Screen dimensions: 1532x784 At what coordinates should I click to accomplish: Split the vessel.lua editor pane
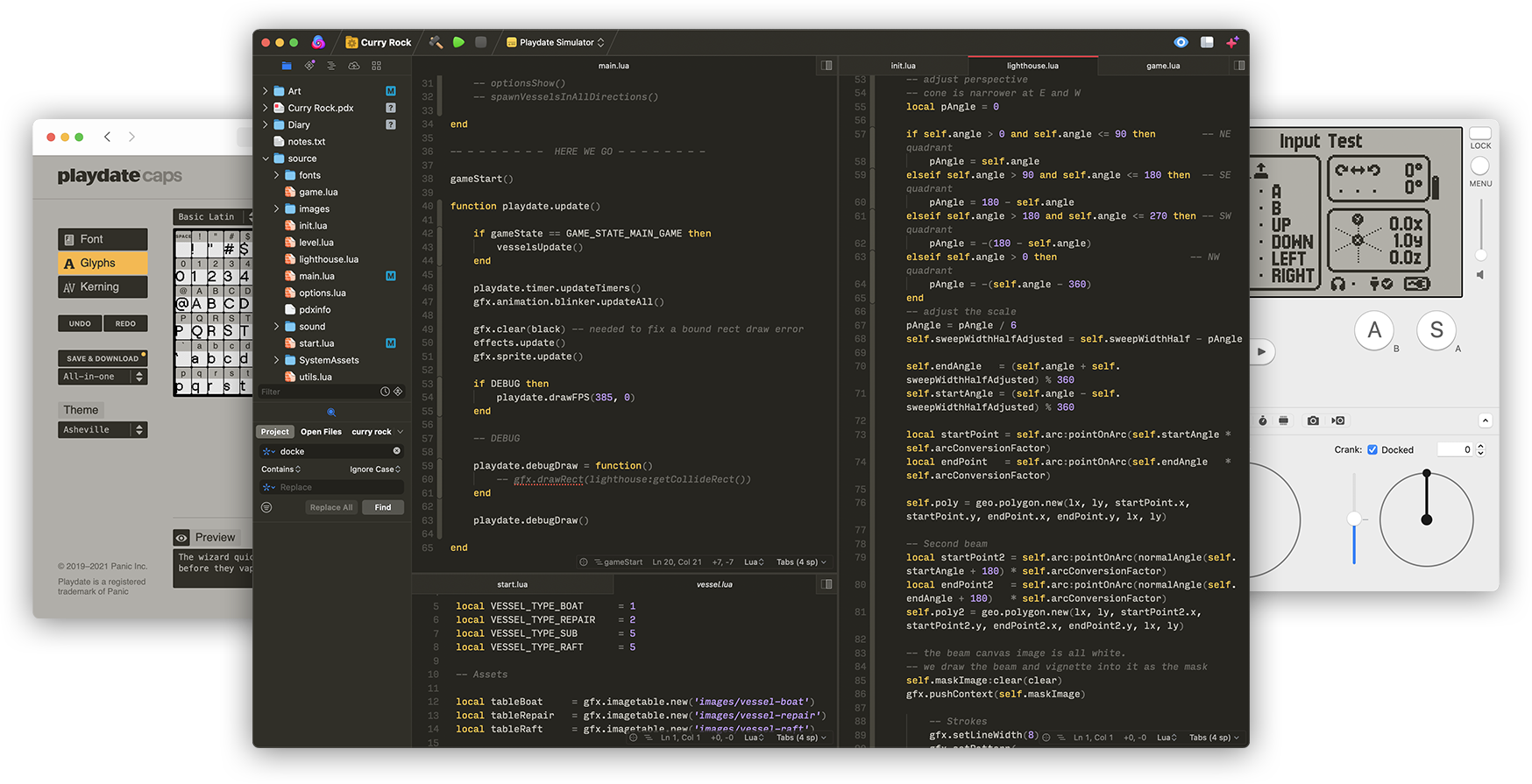click(x=826, y=584)
